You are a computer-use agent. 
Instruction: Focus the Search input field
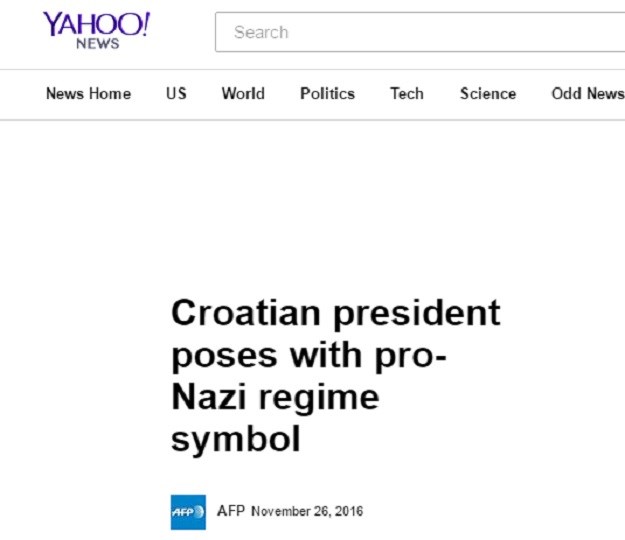click(420, 32)
